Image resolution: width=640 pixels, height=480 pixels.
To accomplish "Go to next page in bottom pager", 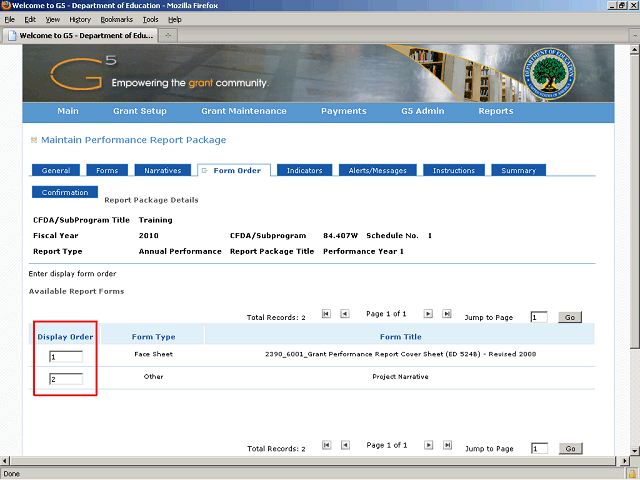I will [429, 445].
